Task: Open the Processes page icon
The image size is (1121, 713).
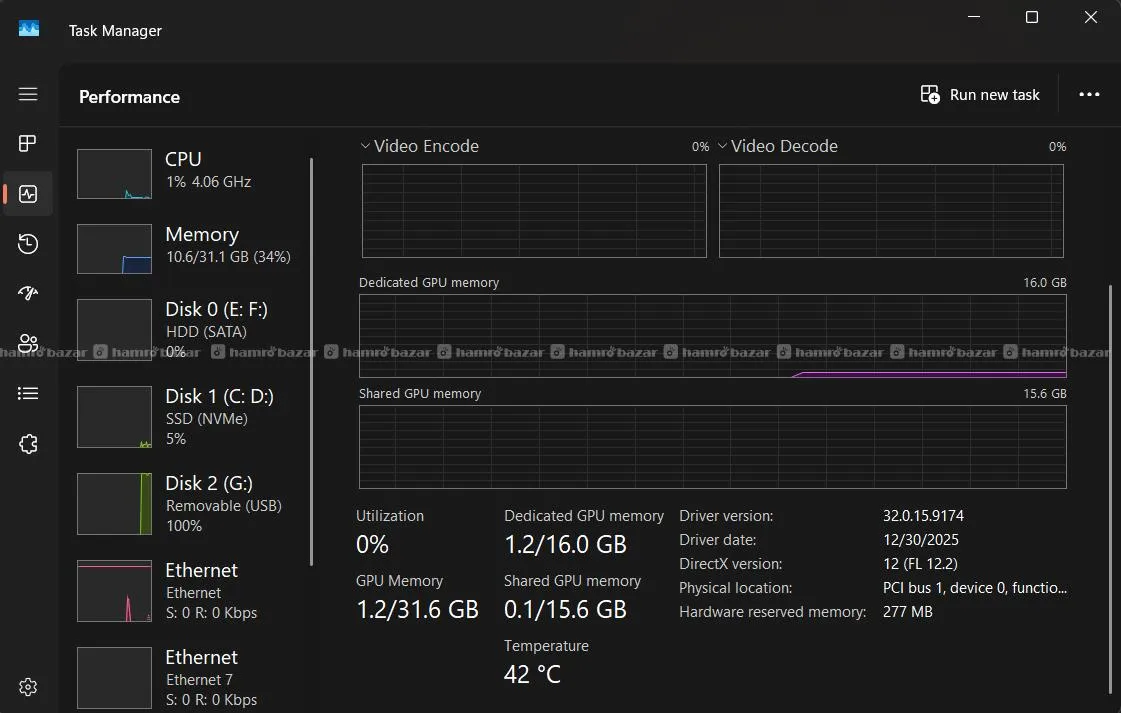Action: 28,143
